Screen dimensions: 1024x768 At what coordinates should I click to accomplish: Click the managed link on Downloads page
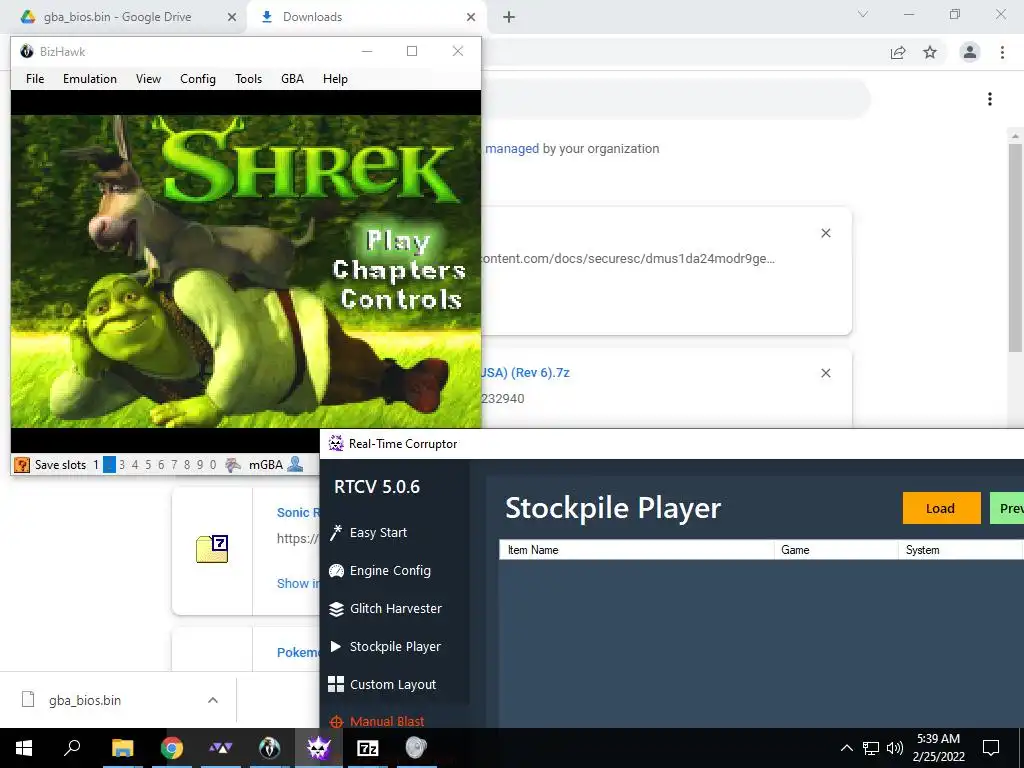point(512,149)
